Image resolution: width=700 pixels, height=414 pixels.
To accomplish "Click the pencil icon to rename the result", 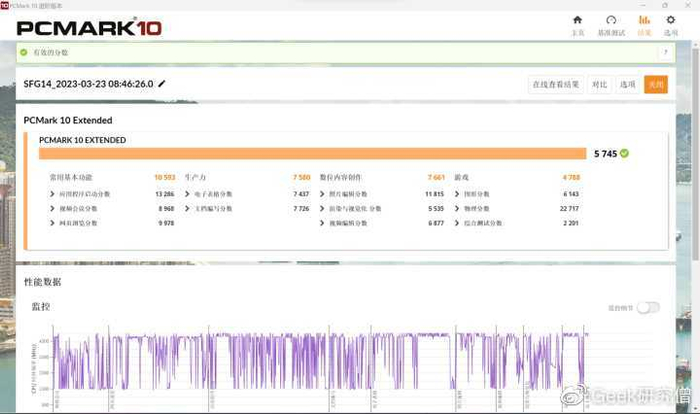I will (162, 84).
